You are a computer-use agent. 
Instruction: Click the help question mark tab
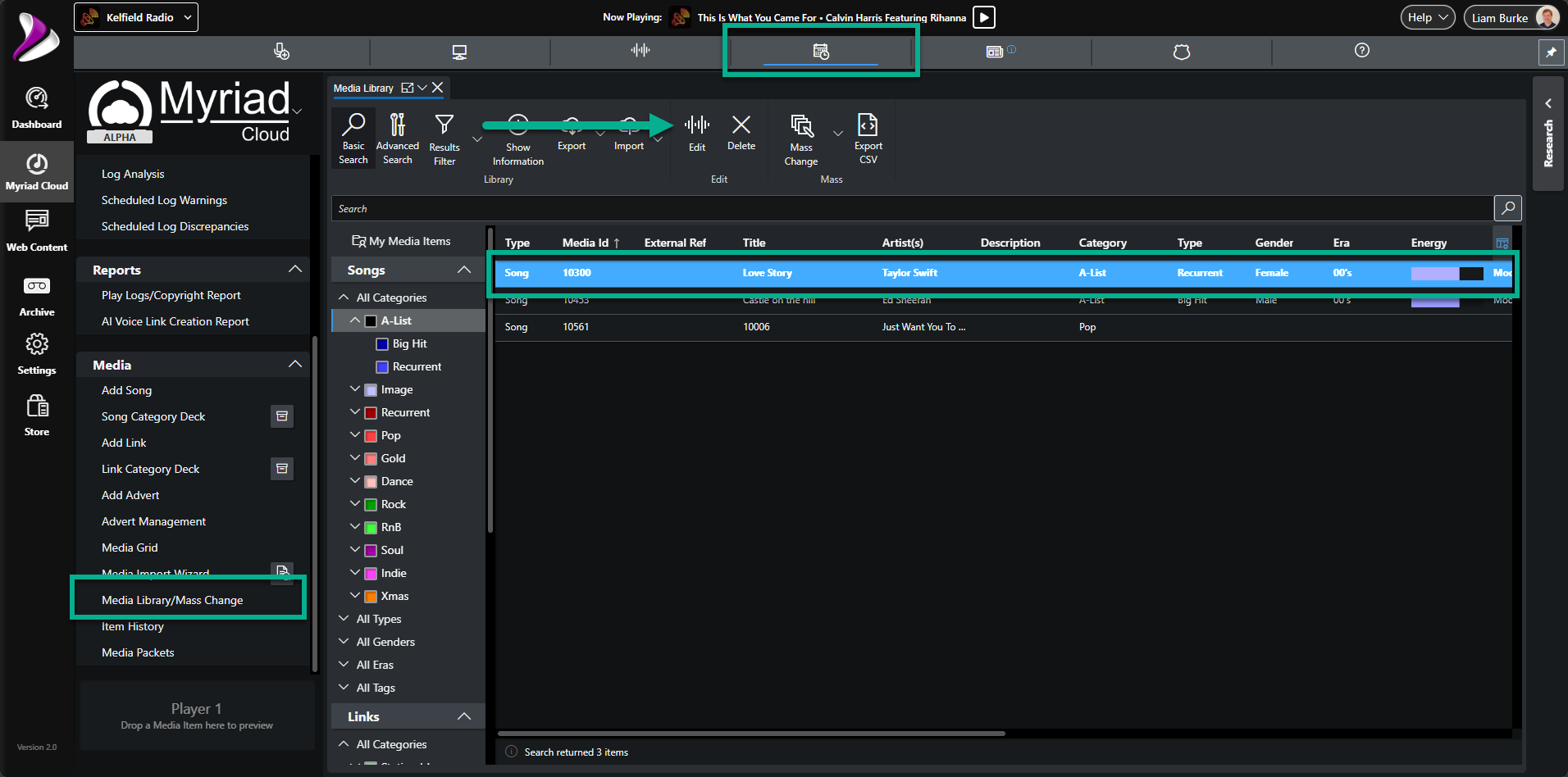point(1362,51)
